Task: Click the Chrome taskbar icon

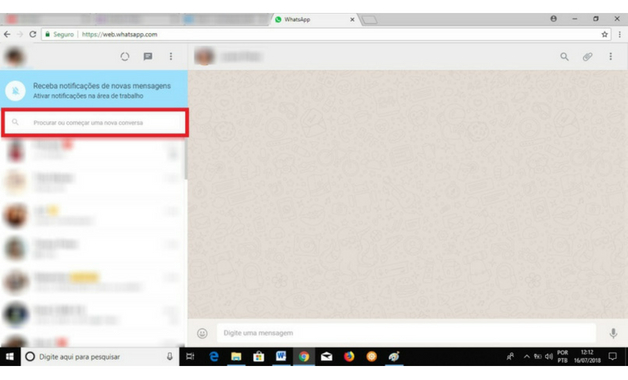Action: click(304, 356)
